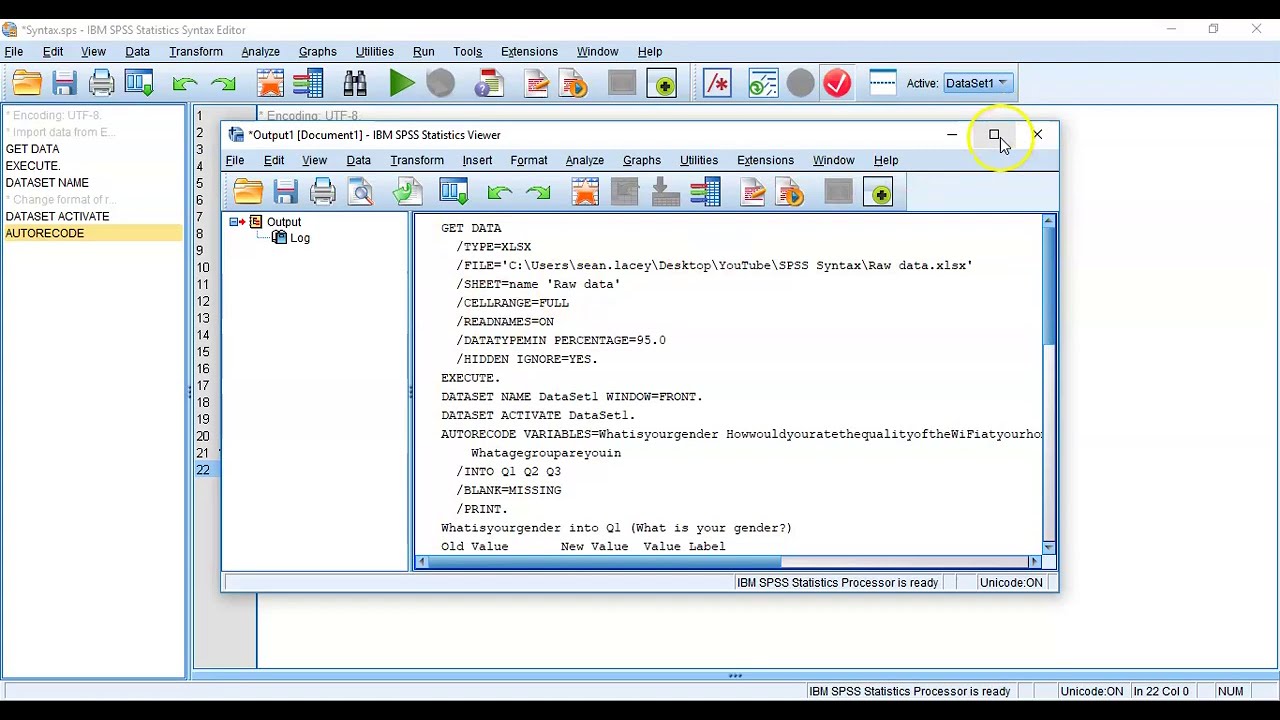Open the Active DataSet1 dropdown
This screenshot has width=1280, height=720.
click(x=977, y=84)
